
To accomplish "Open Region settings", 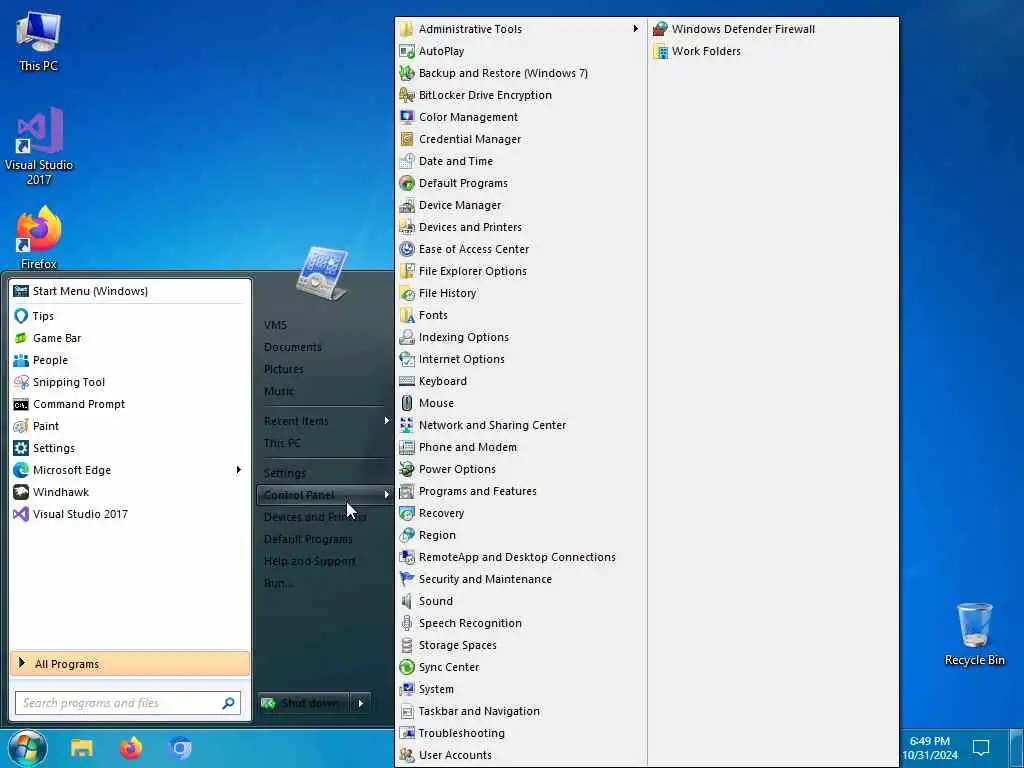I will pos(520,535).
